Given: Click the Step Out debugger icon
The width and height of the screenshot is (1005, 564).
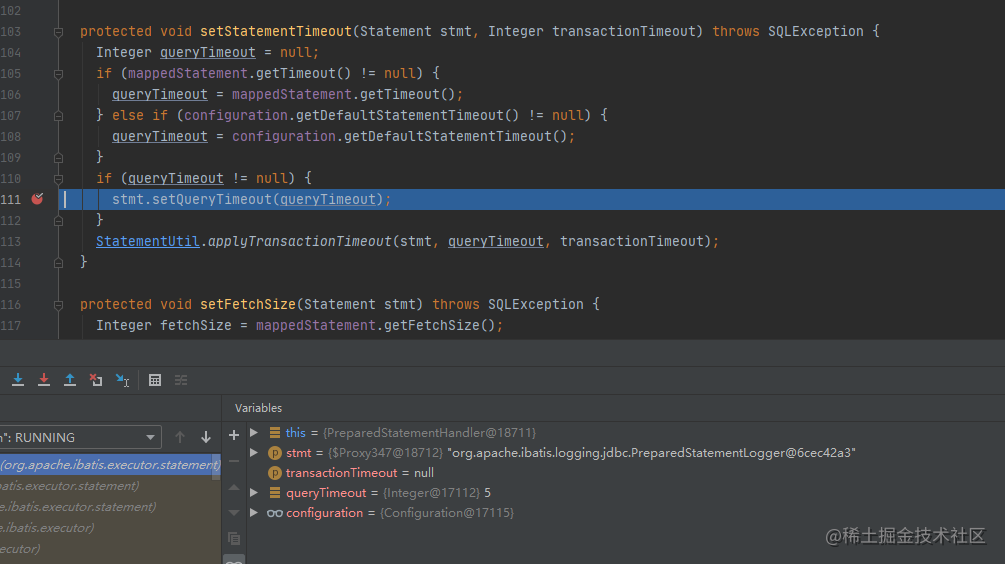Looking at the screenshot, I should point(70,380).
